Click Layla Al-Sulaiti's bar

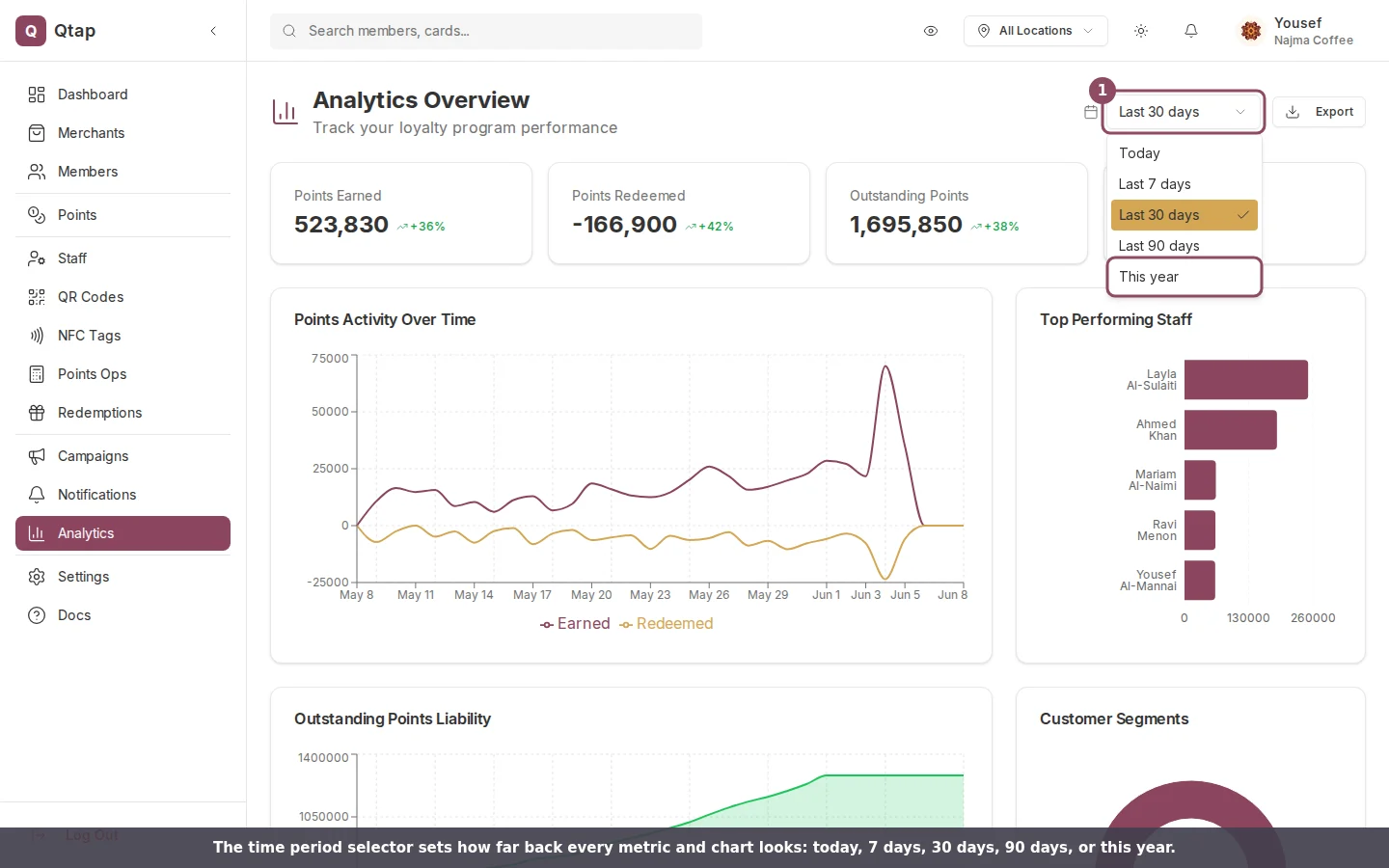tap(1246, 380)
